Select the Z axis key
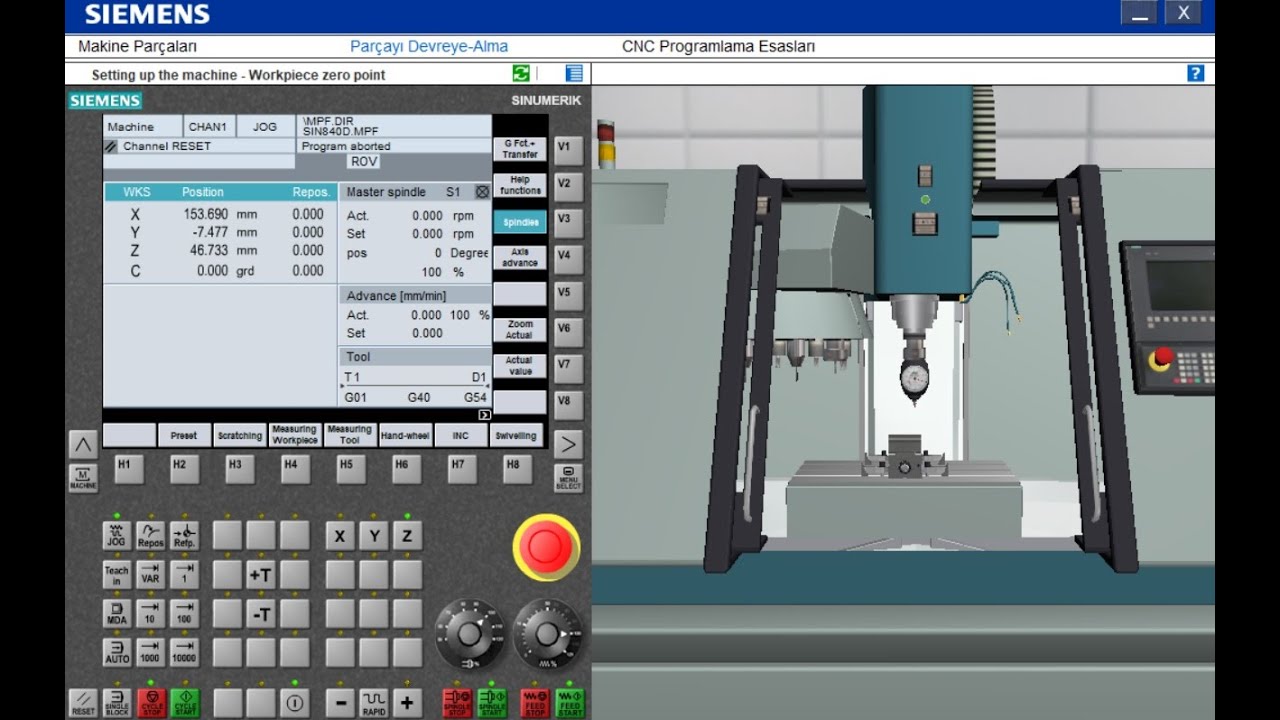The width and height of the screenshot is (1280, 720). [406, 535]
